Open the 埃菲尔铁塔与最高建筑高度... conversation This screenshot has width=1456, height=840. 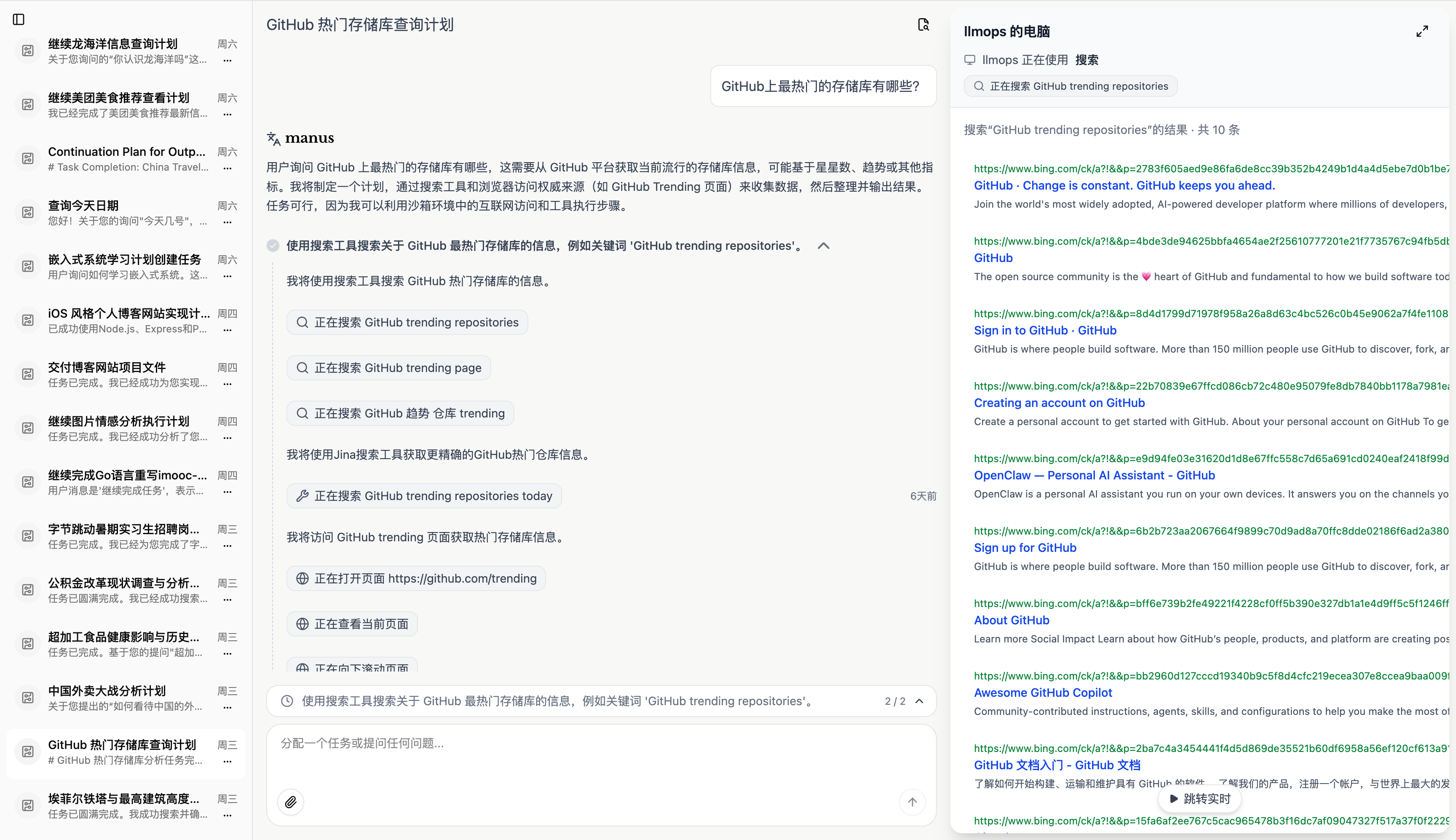pos(126,806)
